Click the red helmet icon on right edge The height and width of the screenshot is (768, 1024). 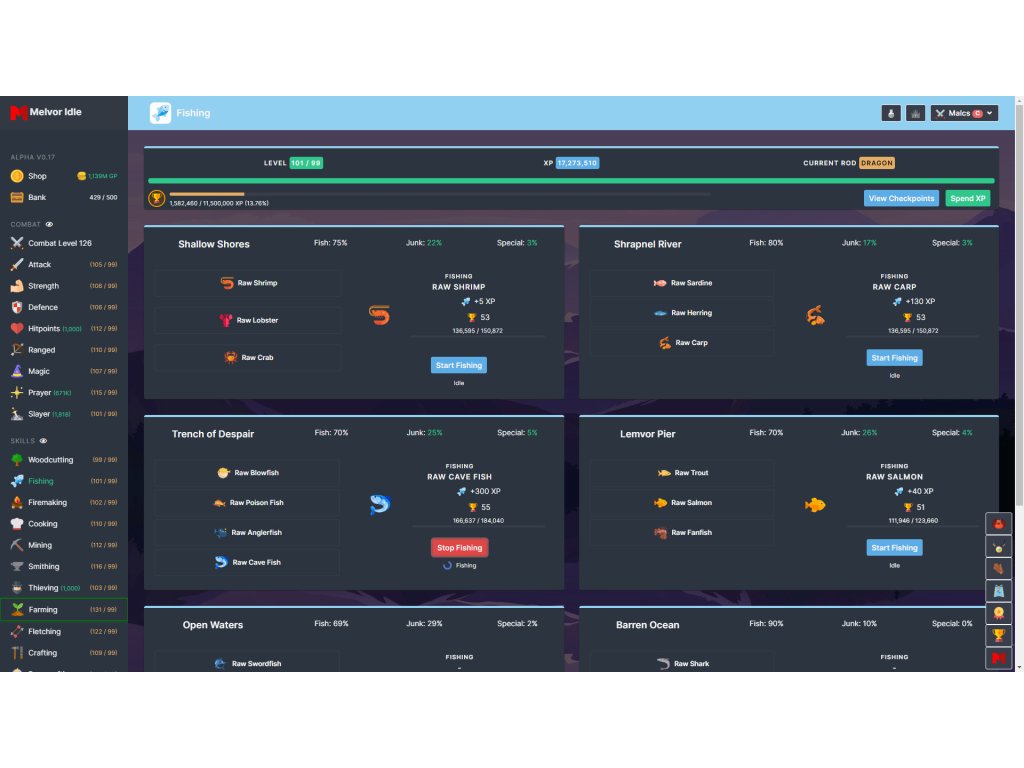click(998, 524)
